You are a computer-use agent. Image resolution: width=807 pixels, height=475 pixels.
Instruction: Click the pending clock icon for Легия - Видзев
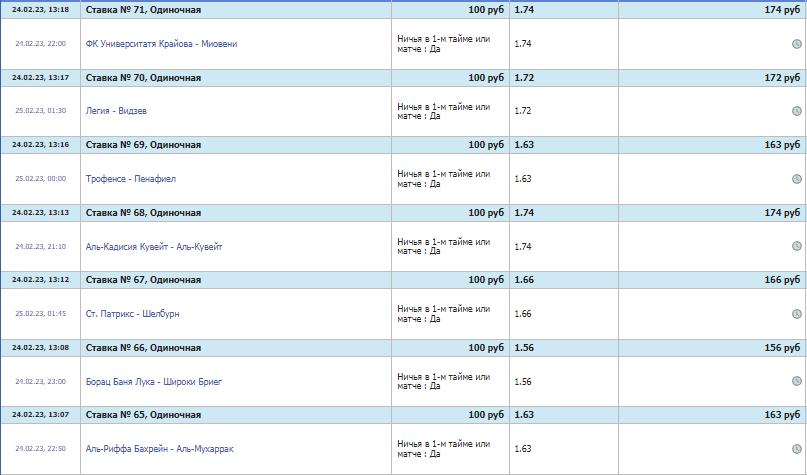tap(797, 111)
